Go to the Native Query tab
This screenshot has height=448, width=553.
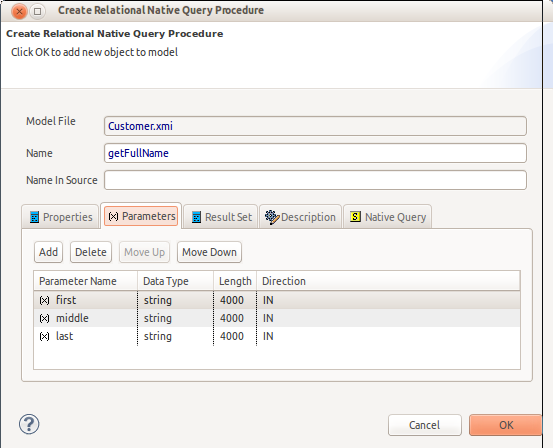pyautogui.click(x=387, y=217)
